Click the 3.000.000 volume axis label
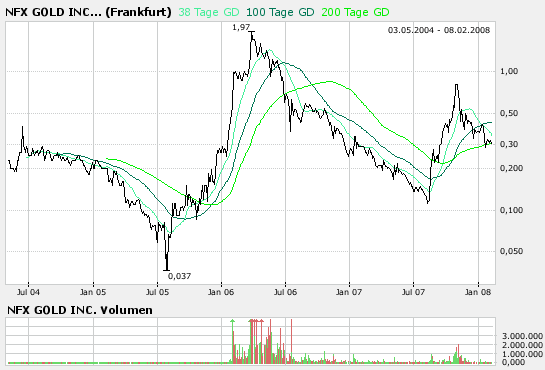Viewport: 545px width, 370px height. 521,336
